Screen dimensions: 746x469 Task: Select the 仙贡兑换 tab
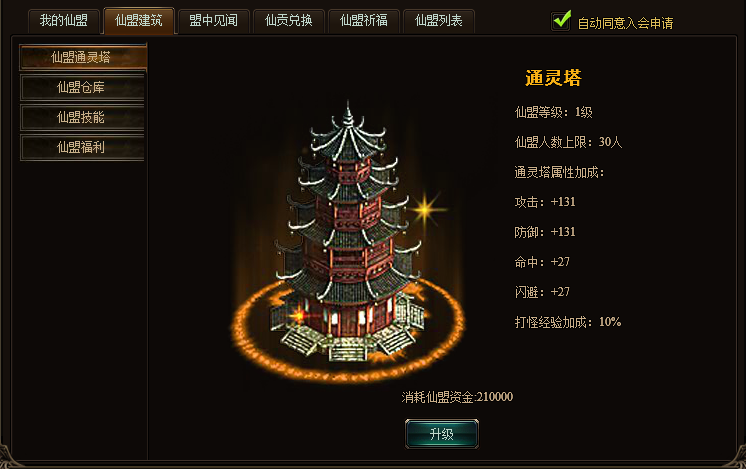click(x=289, y=21)
